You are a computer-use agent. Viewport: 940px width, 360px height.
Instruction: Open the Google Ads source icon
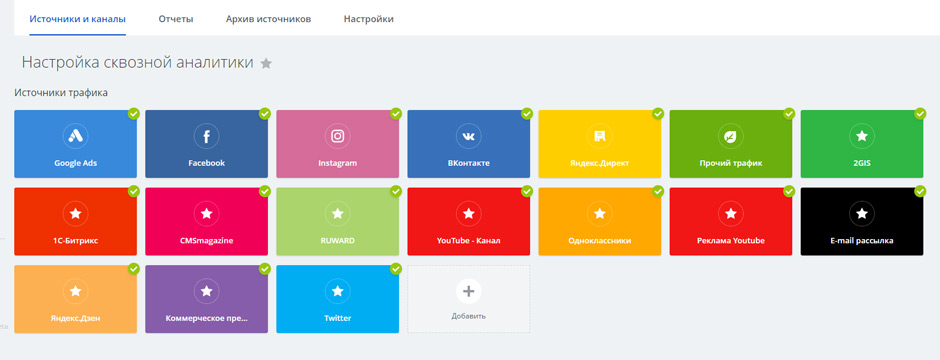click(76, 137)
